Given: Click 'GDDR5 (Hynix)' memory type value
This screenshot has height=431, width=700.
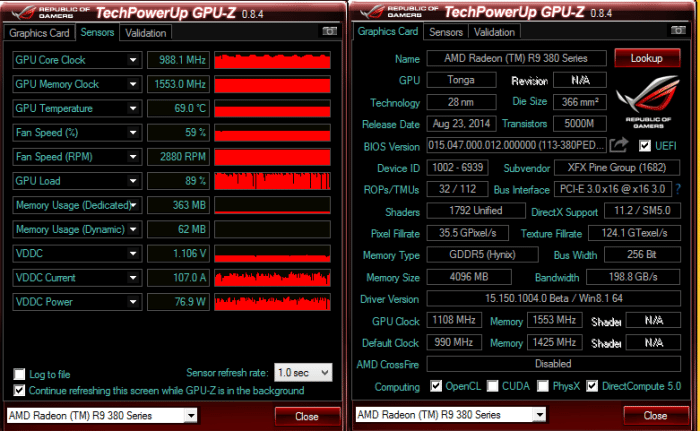Looking at the screenshot, I should point(483,254).
